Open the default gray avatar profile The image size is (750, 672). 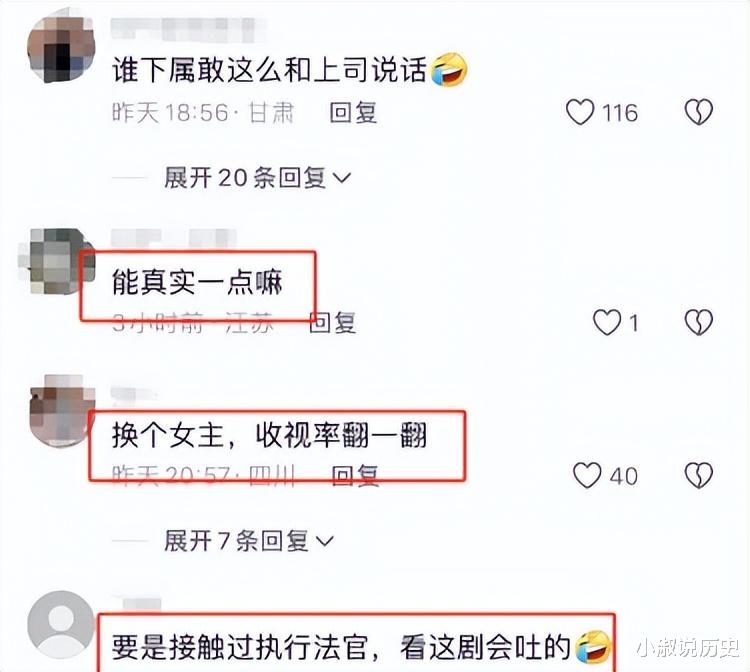coord(61,624)
